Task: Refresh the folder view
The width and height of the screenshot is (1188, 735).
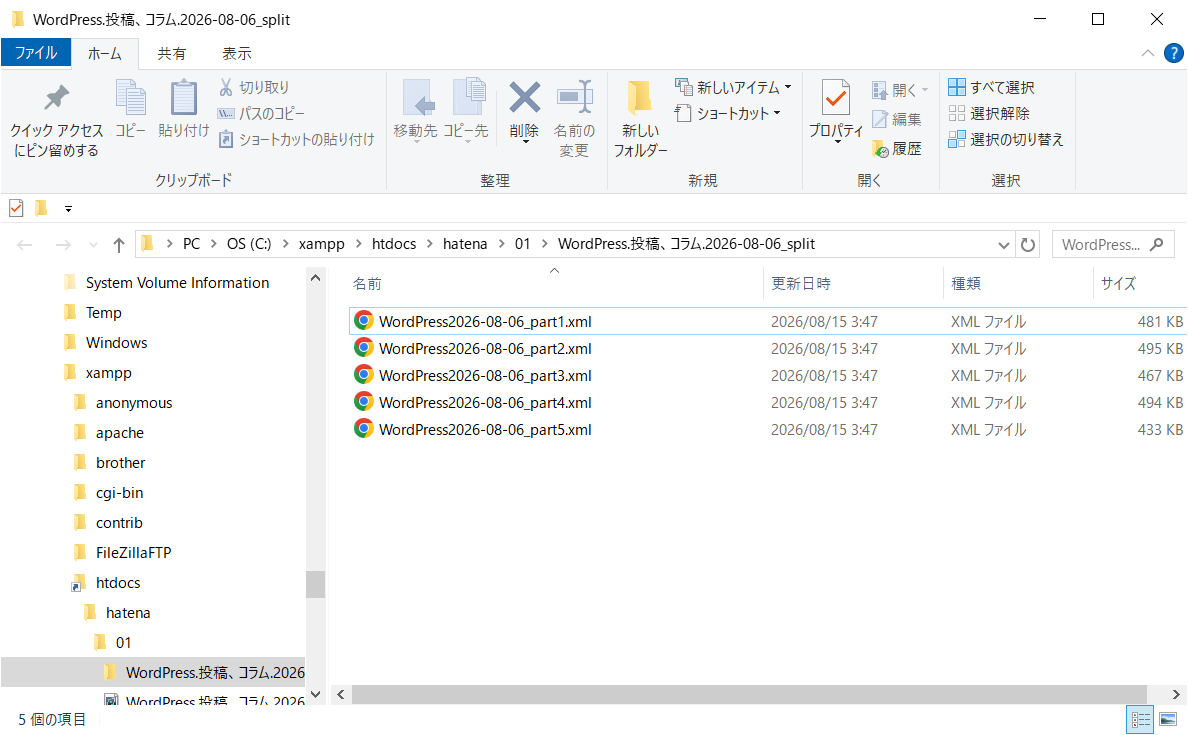Action: (x=1027, y=245)
